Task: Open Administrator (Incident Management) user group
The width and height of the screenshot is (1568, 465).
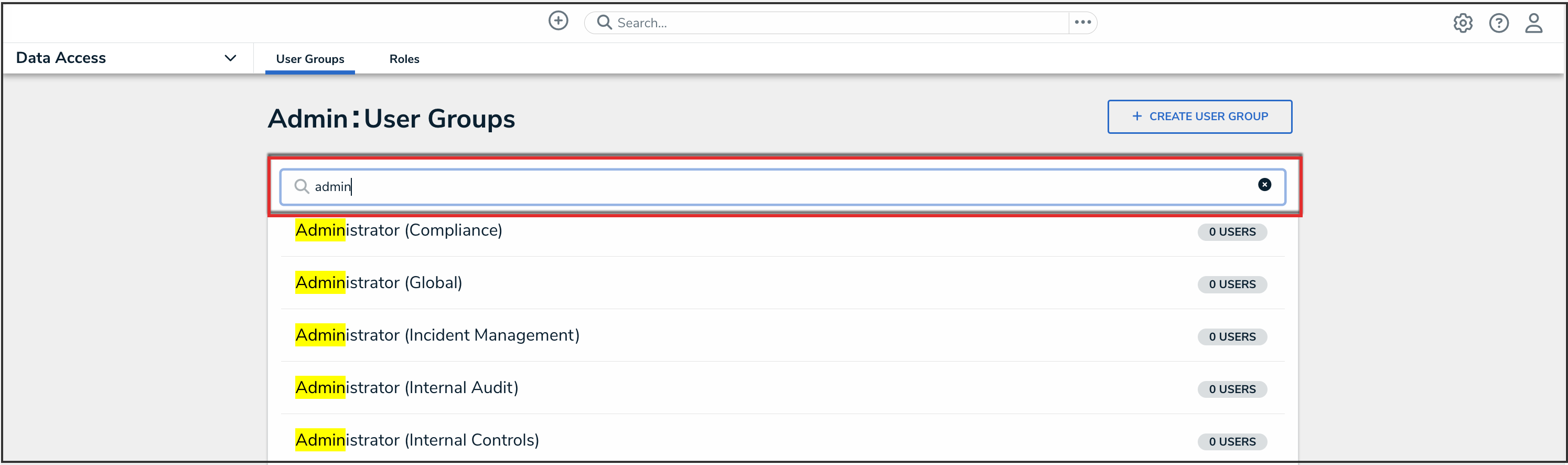Action: click(x=437, y=335)
